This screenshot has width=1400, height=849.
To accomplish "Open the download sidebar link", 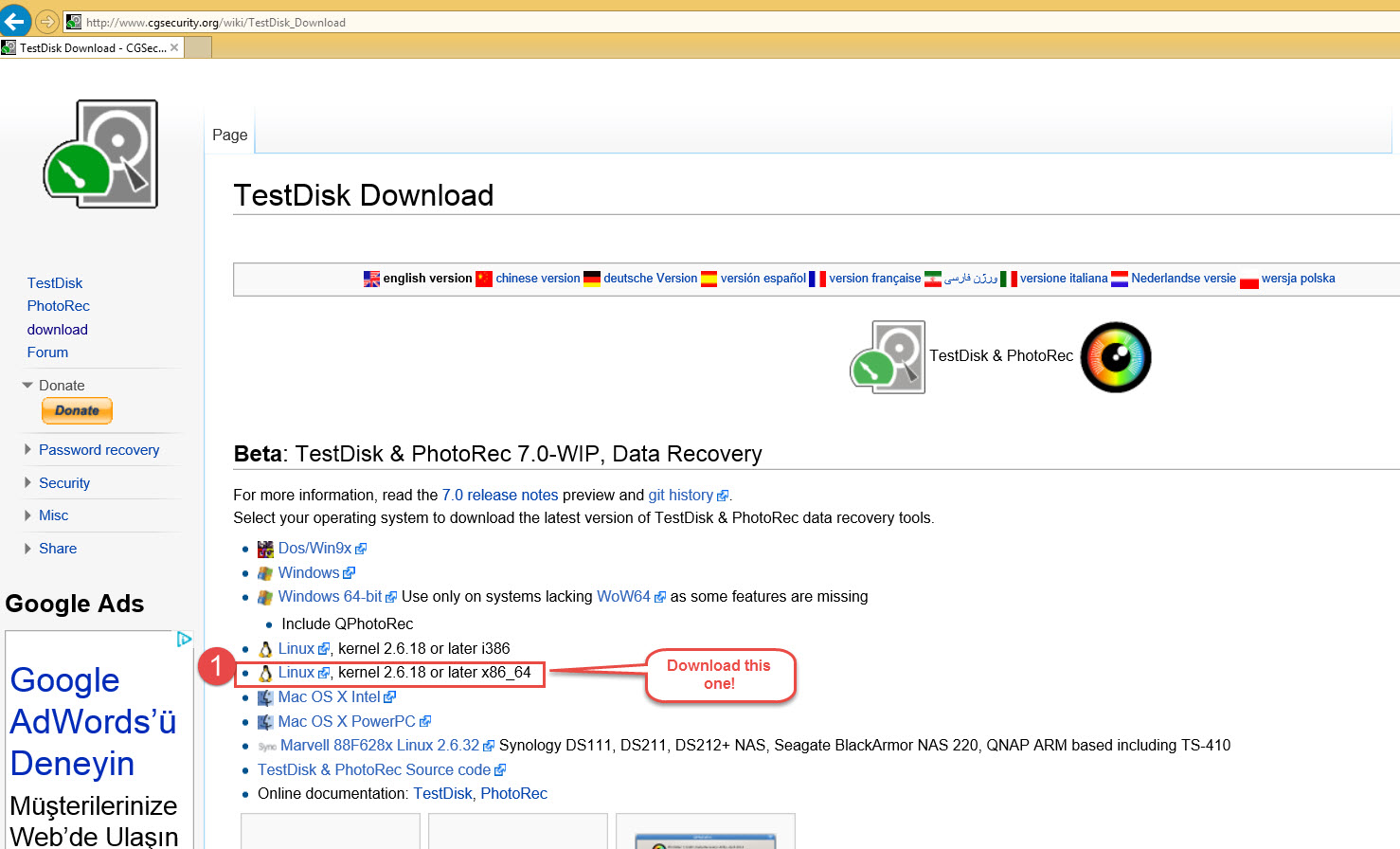I will 58,330.
